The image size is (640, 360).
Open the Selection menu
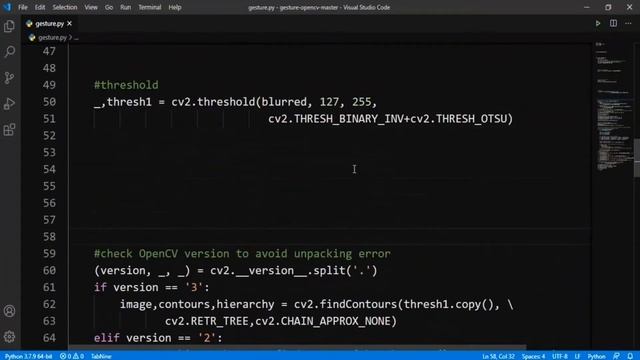click(64, 7)
